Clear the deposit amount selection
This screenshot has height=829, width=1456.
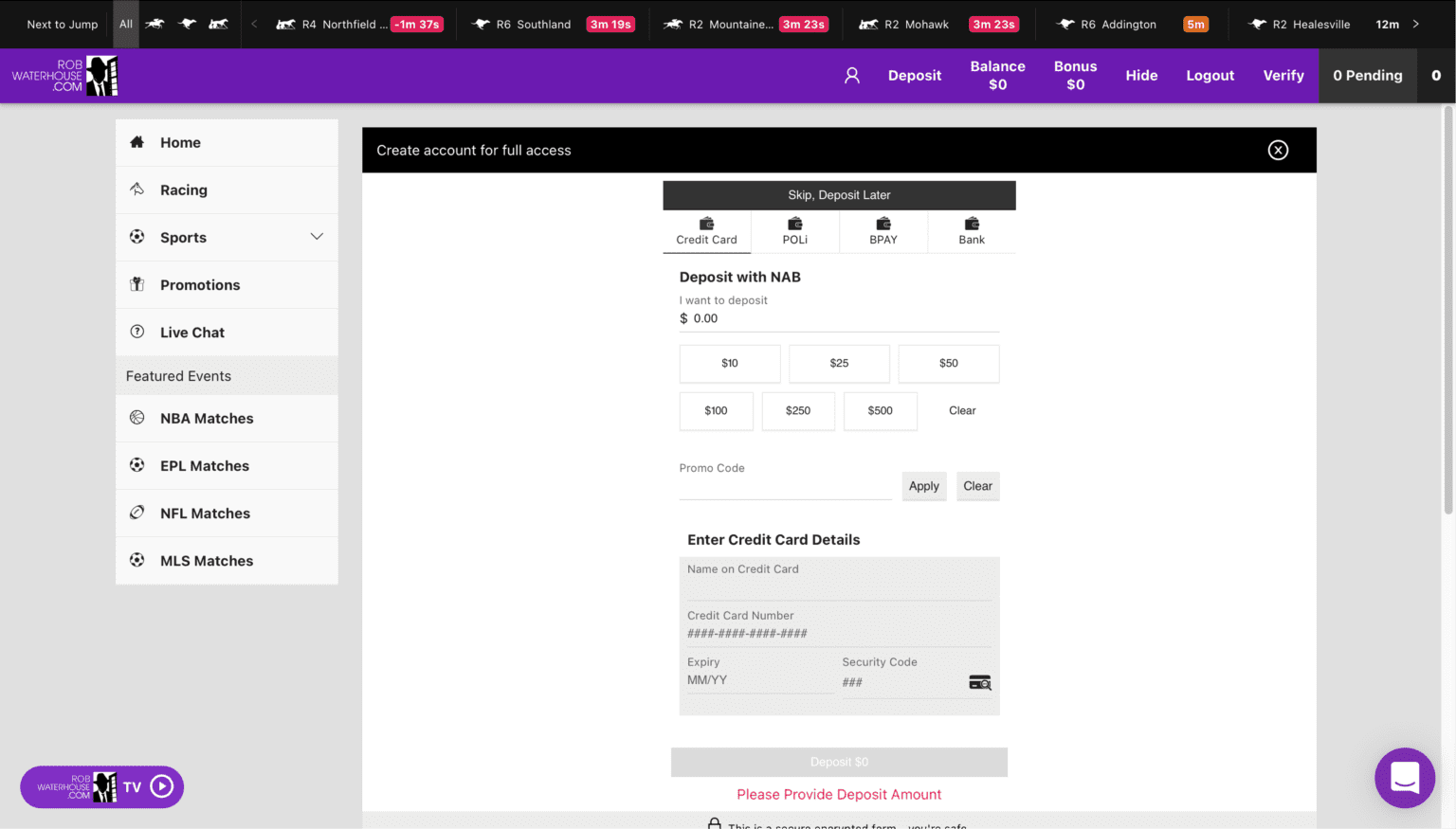[x=962, y=411]
